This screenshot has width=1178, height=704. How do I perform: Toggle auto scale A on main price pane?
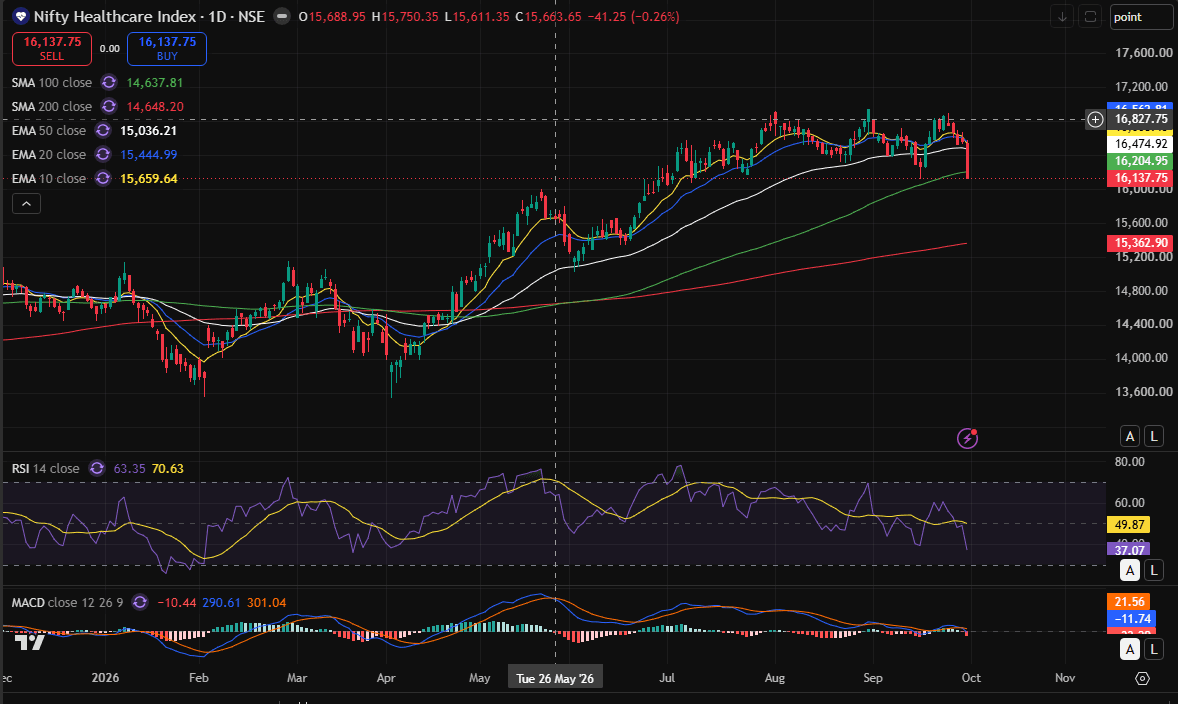click(1130, 436)
